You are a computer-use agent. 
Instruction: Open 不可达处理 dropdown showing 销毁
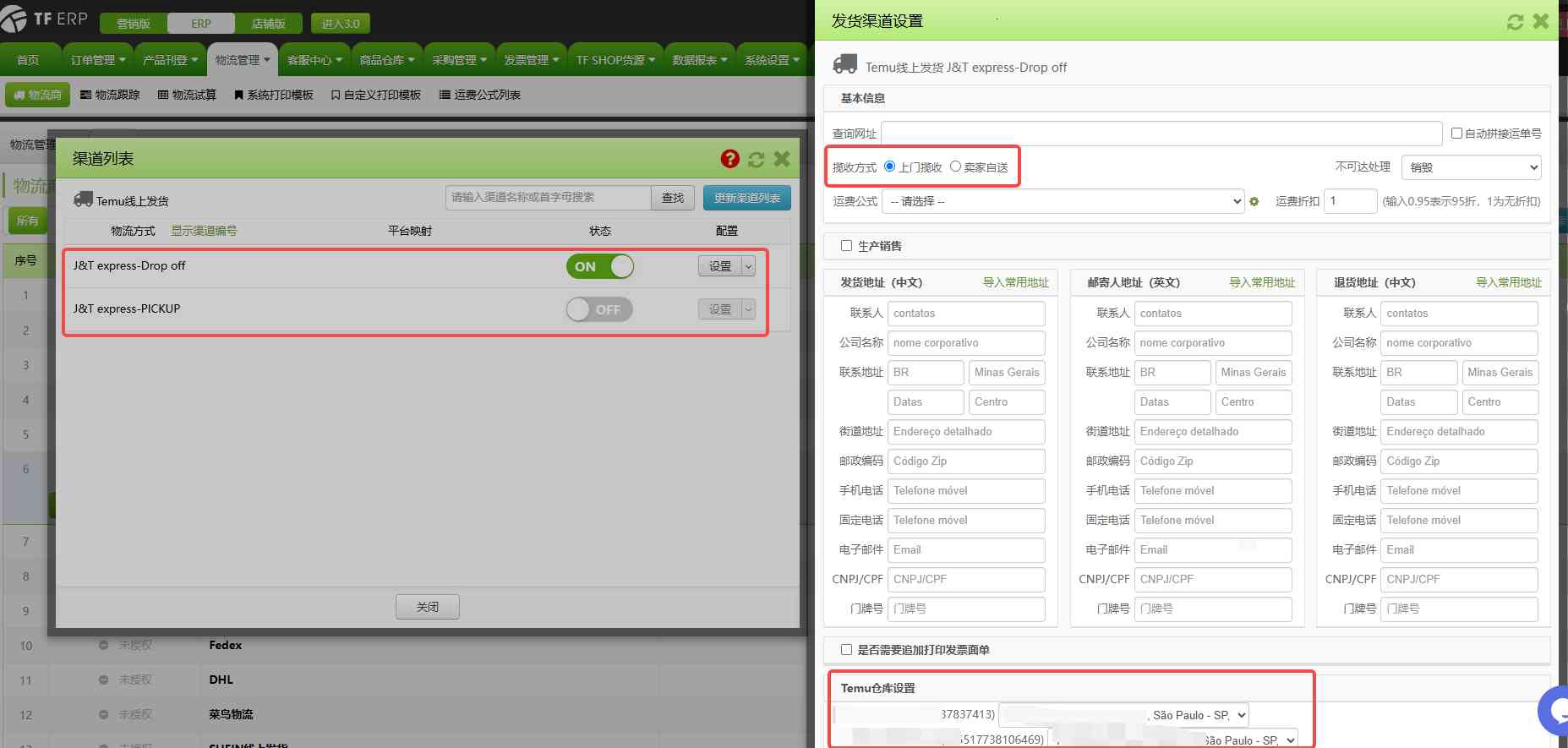[1471, 167]
